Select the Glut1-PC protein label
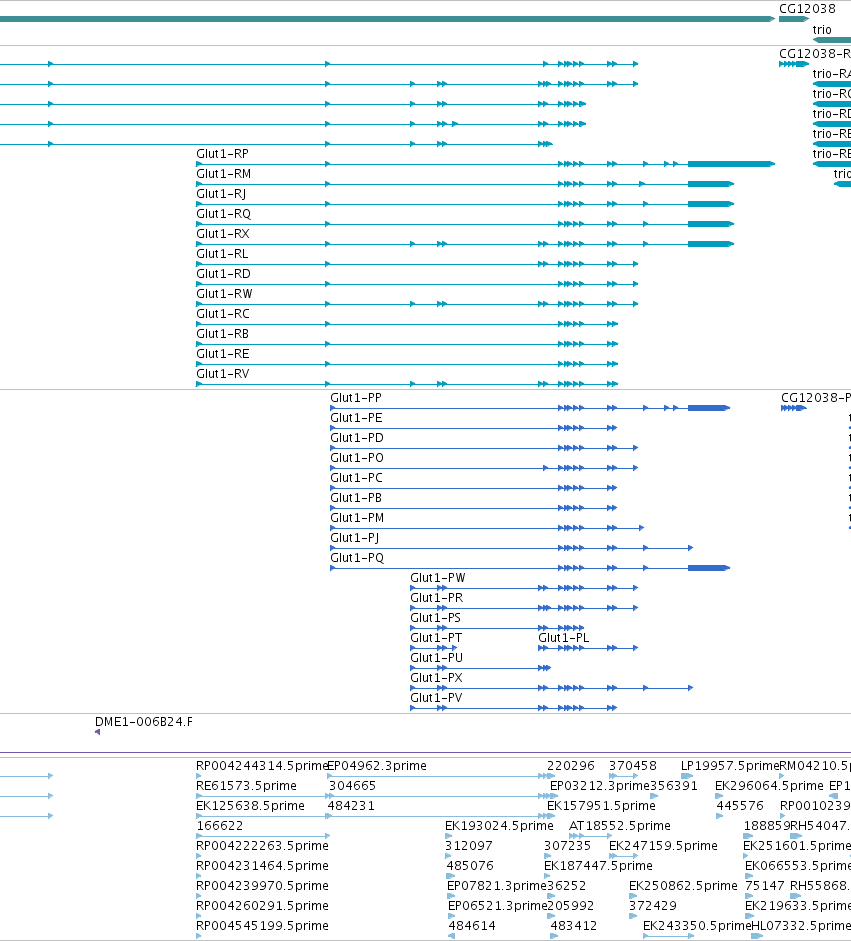This screenshot has width=851, height=941. [356, 478]
